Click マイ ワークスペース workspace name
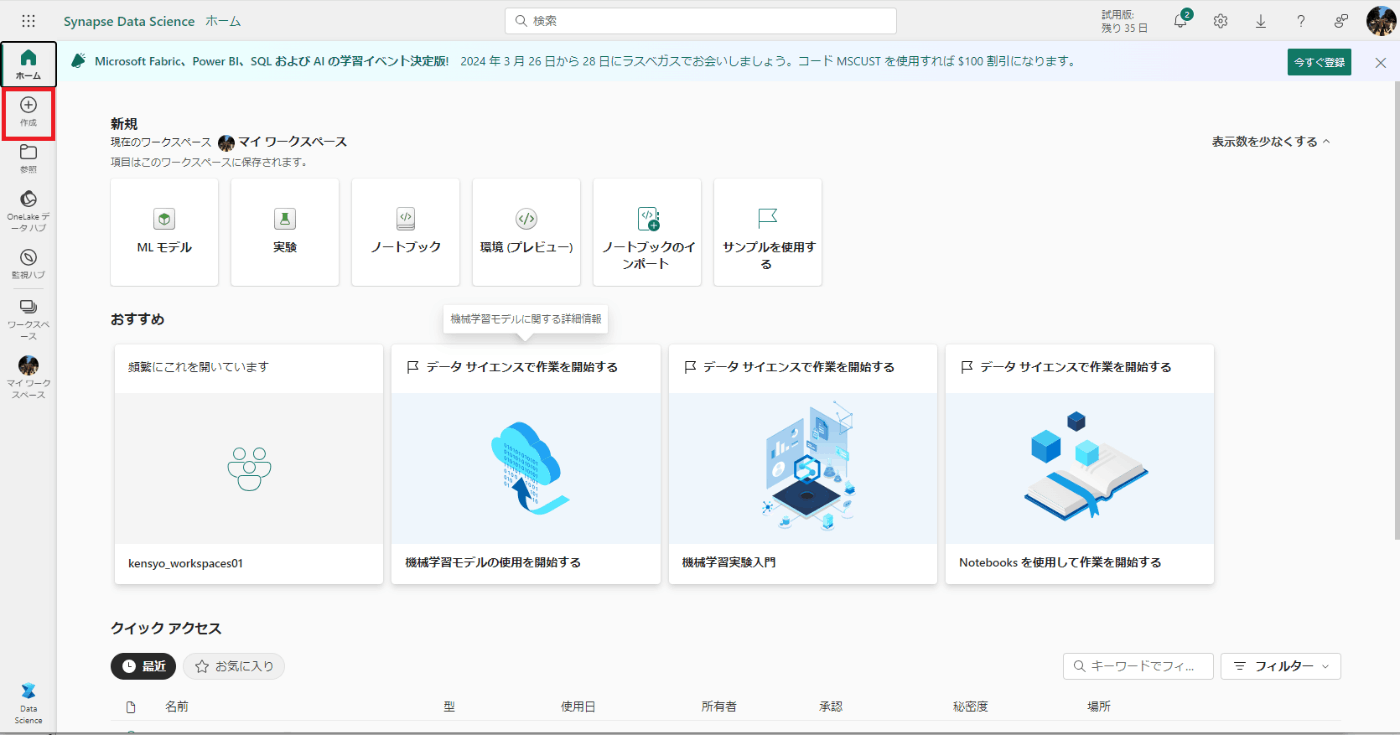This screenshot has height=735, width=1400. pos(292,142)
